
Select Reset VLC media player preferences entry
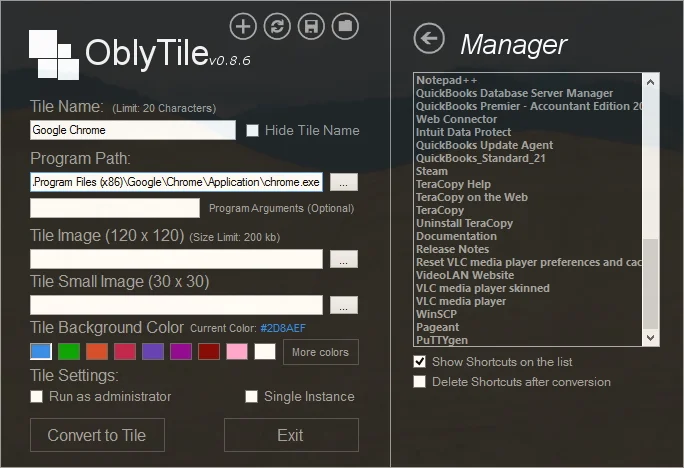click(x=529, y=262)
